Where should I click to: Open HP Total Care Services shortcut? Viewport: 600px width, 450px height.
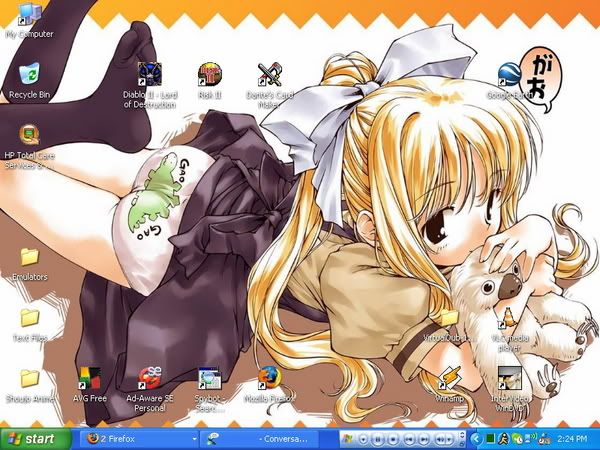[29, 147]
